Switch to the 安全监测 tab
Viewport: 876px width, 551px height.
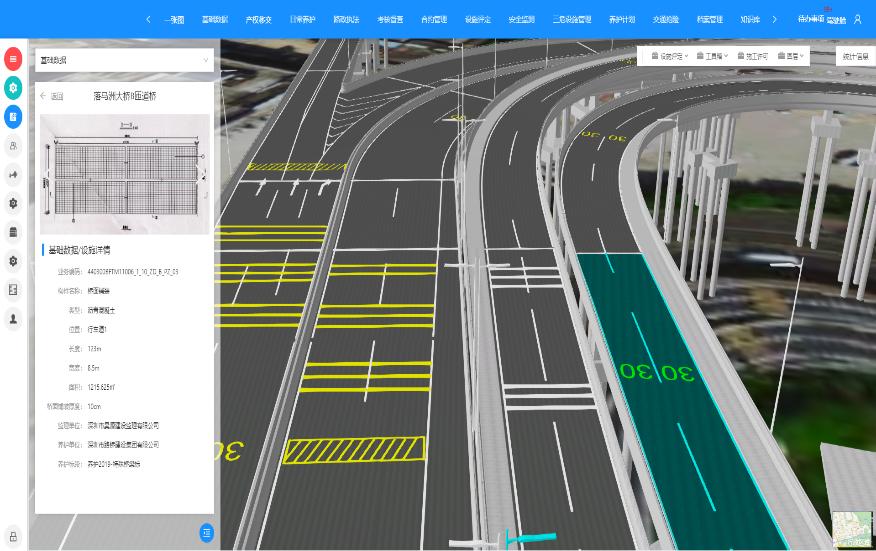tap(521, 19)
